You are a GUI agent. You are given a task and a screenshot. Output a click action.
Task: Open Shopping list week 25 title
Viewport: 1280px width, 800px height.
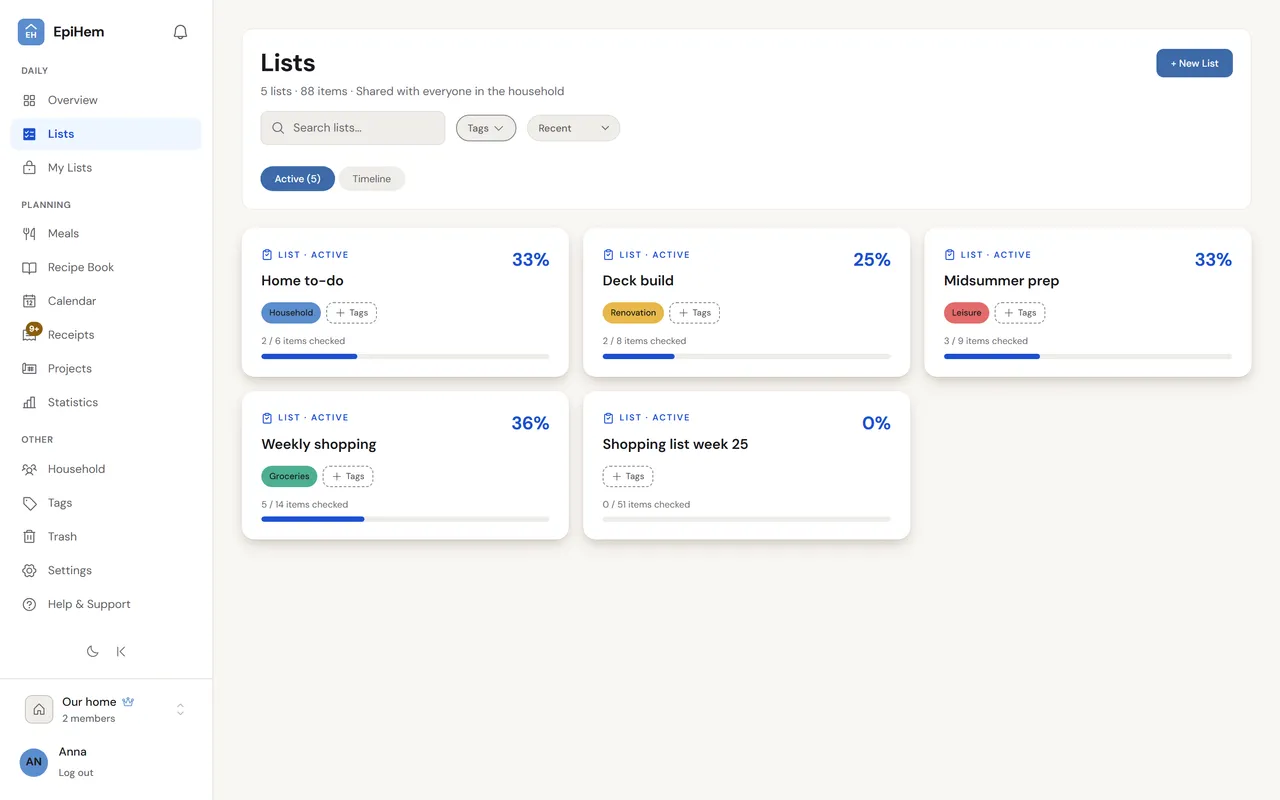tap(675, 444)
